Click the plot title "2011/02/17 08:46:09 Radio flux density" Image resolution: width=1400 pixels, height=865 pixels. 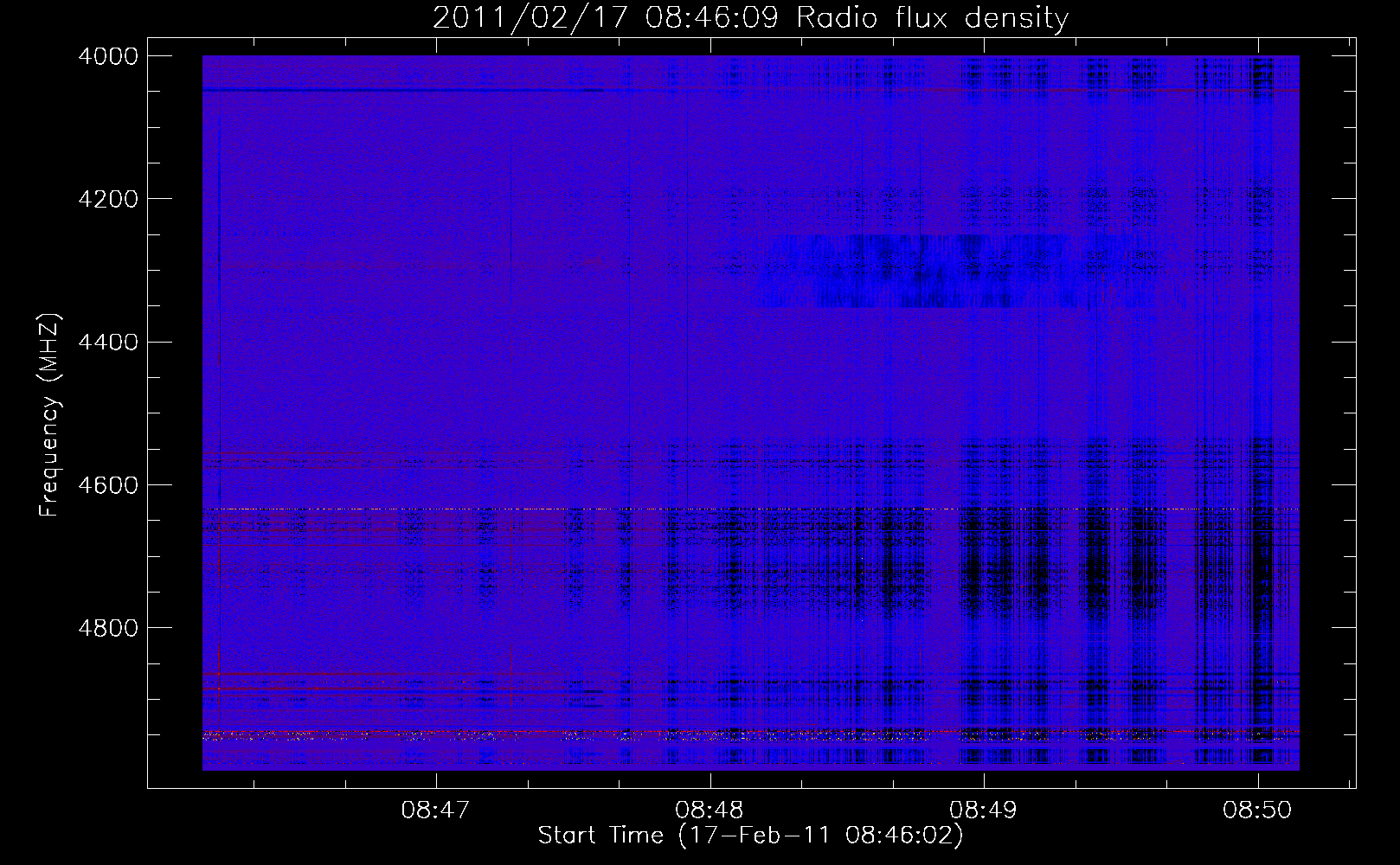(x=750, y=18)
